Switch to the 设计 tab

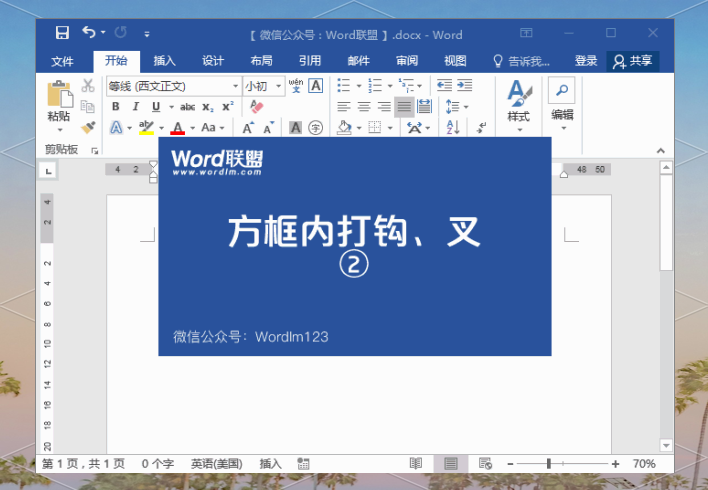[213, 61]
